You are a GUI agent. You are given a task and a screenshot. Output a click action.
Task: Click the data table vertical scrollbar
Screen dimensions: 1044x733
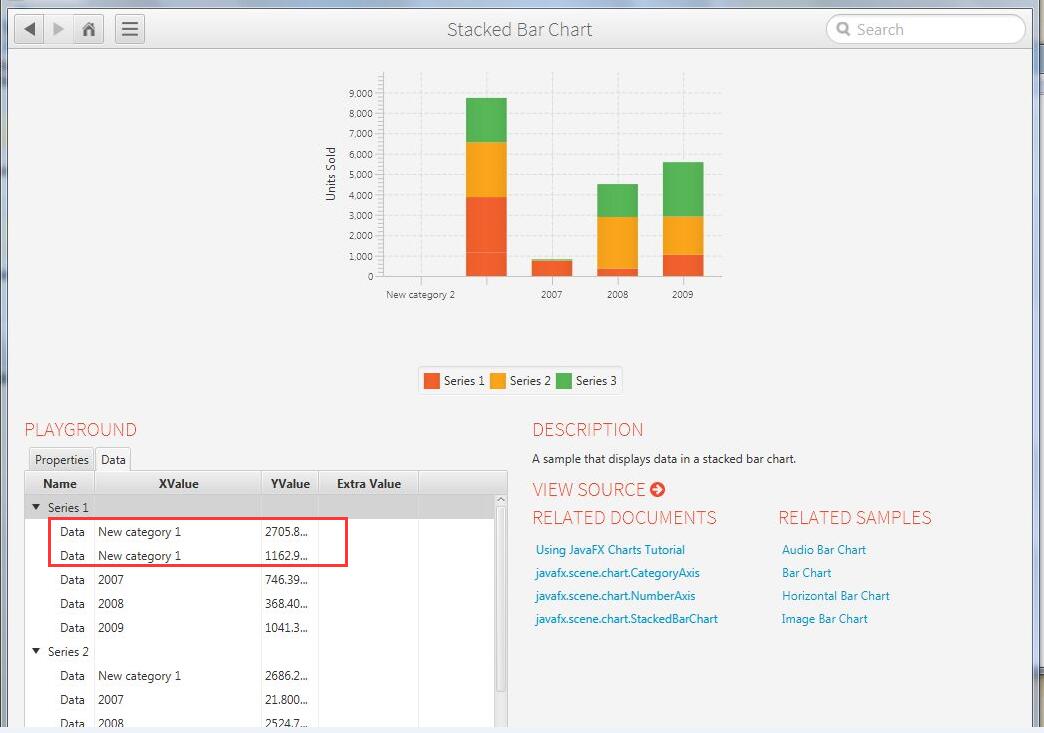point(501,600)
